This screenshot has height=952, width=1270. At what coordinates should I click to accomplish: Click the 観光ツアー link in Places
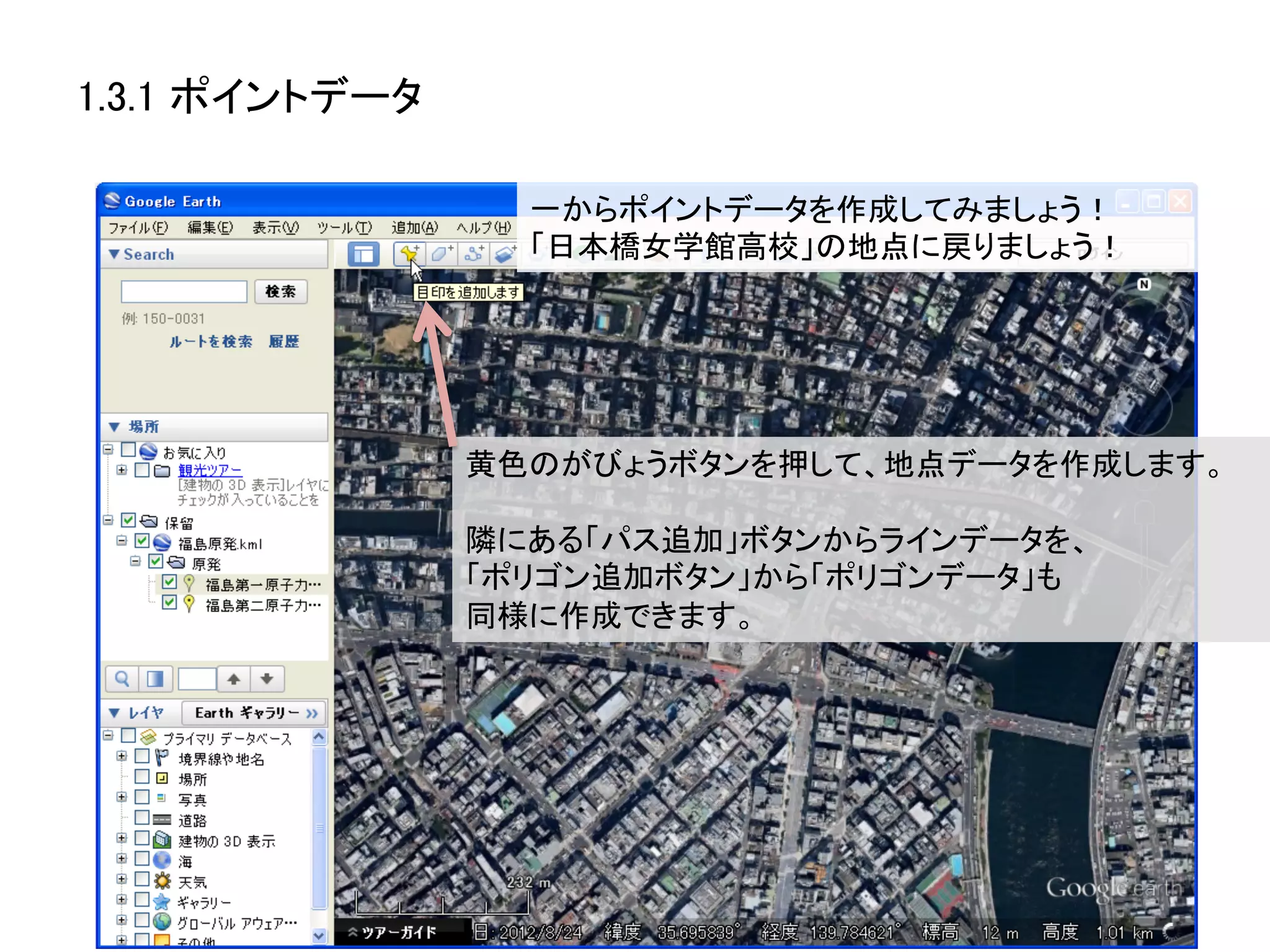(x=210, y=470)
